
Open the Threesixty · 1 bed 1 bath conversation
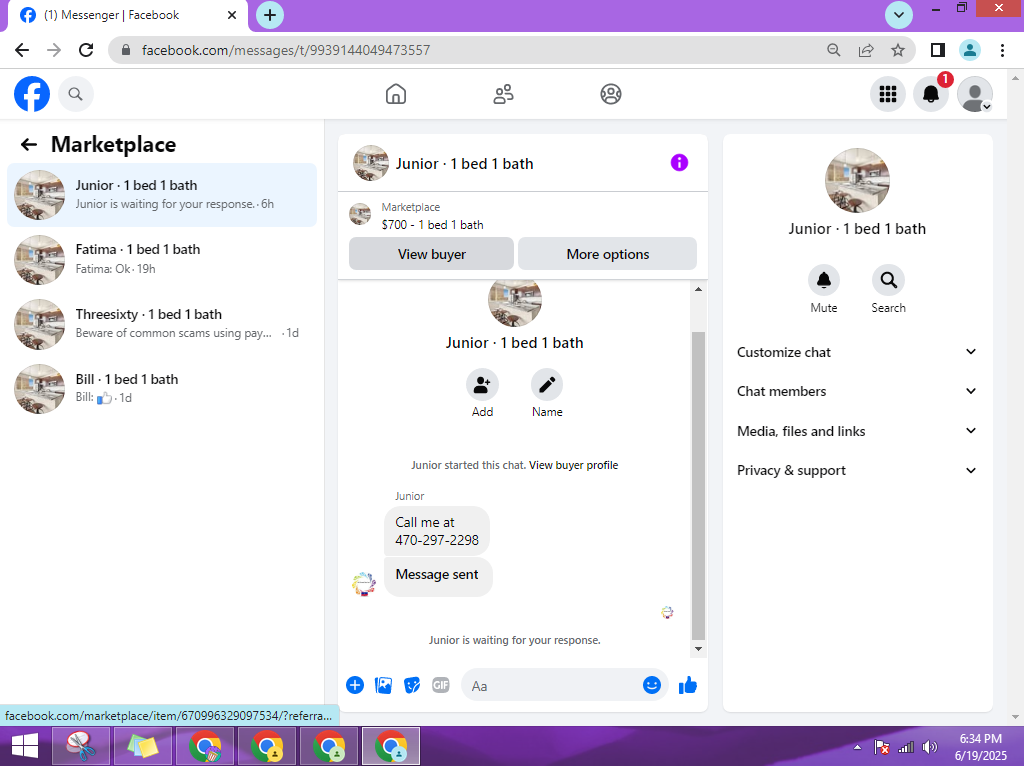coord(161,324)
